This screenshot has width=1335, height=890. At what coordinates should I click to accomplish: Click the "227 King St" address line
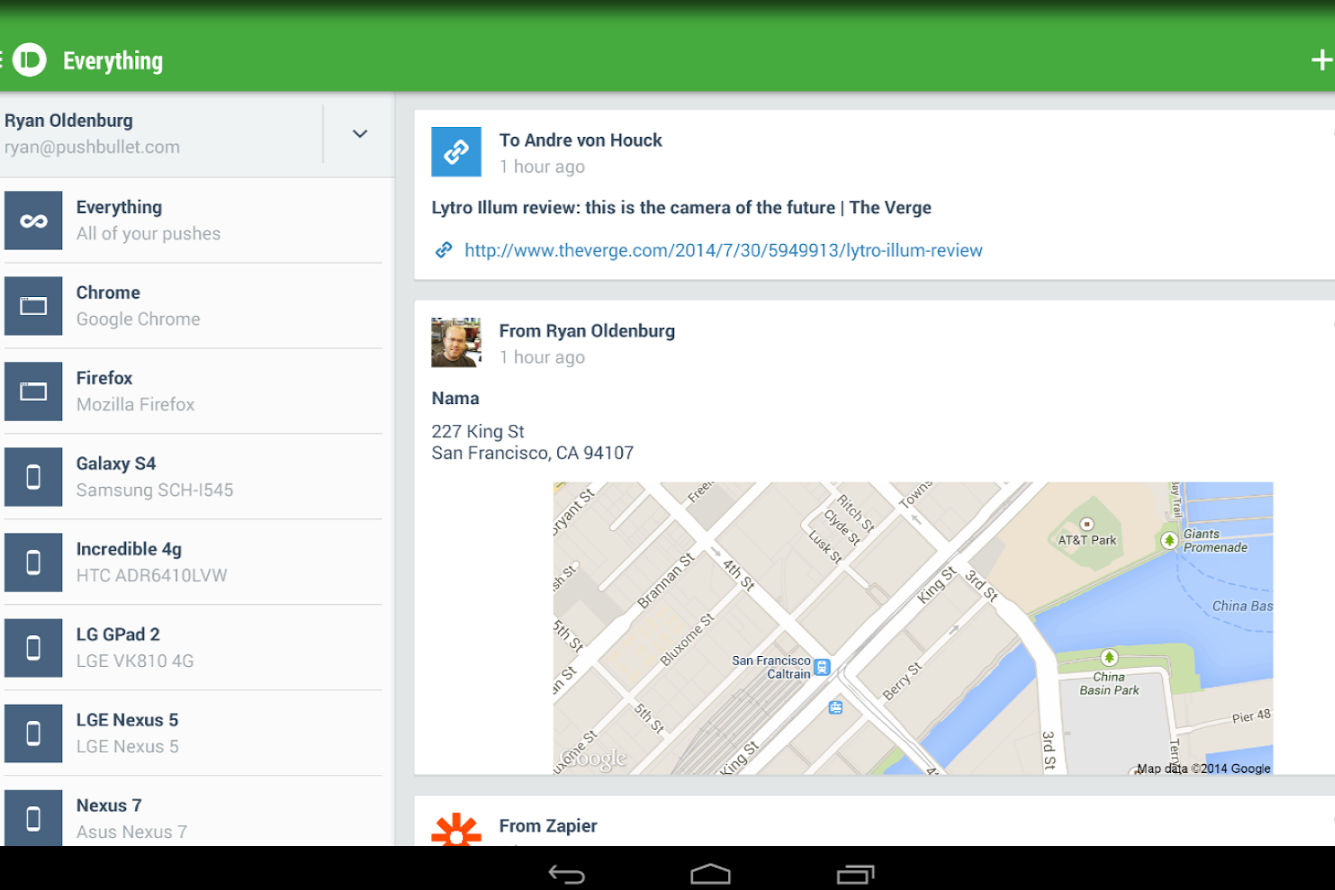478,431
